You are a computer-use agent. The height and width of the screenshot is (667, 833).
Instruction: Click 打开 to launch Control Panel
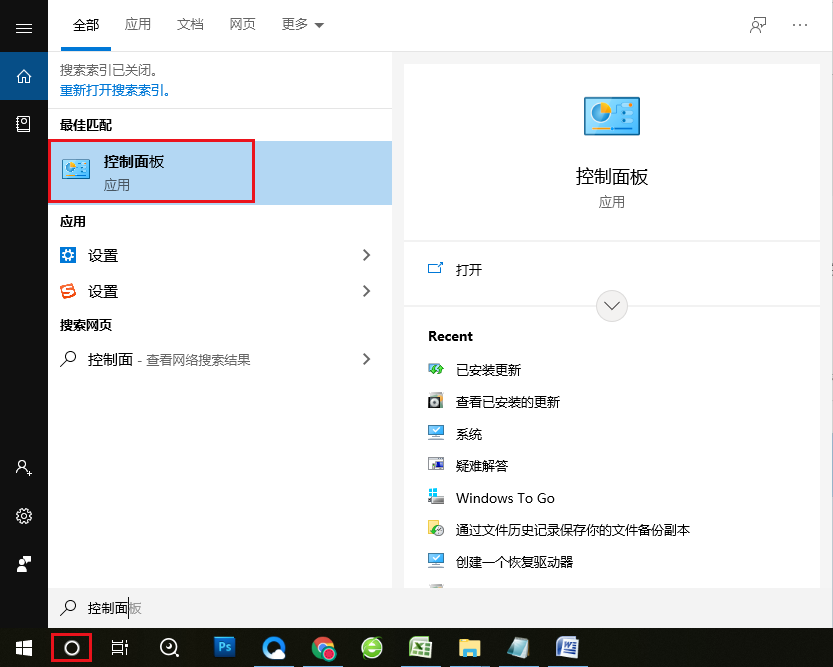(x=469, y=270)
